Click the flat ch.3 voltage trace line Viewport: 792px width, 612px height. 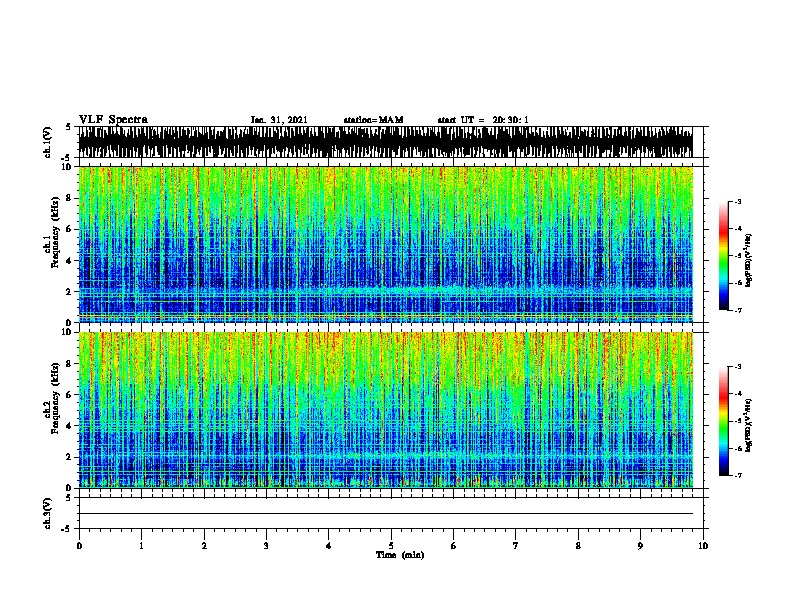[386, 514]
